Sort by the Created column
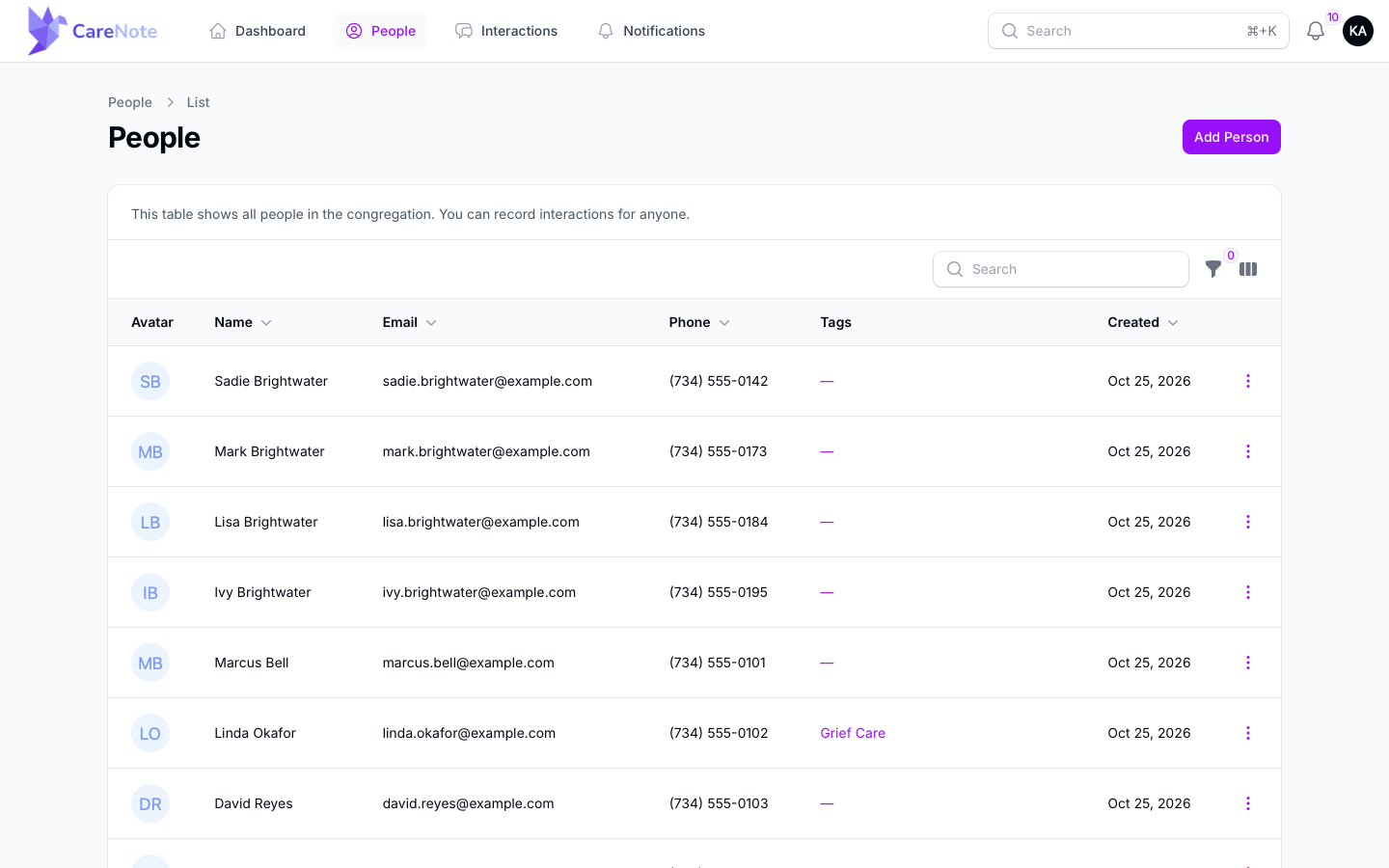1389x868 pixels. (1143, 322)
